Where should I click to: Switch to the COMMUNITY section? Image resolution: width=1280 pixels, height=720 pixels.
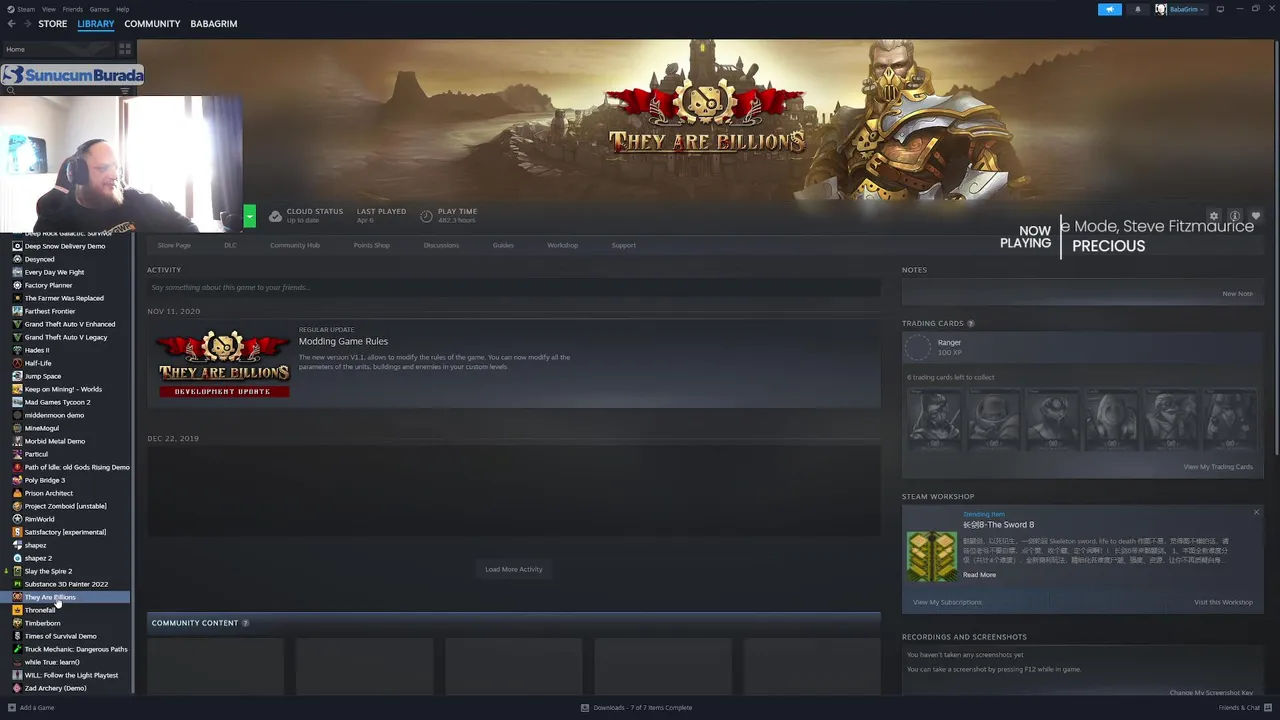click(152, 24)
